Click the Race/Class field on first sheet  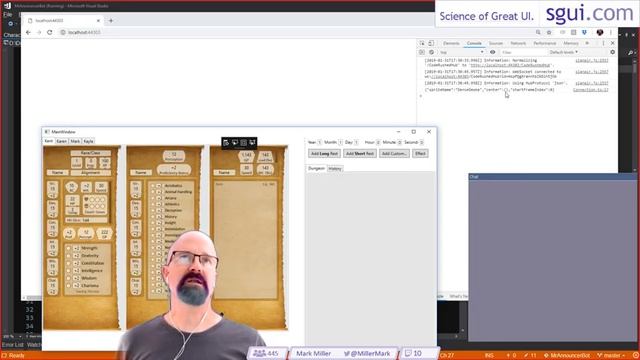[90, 153]
